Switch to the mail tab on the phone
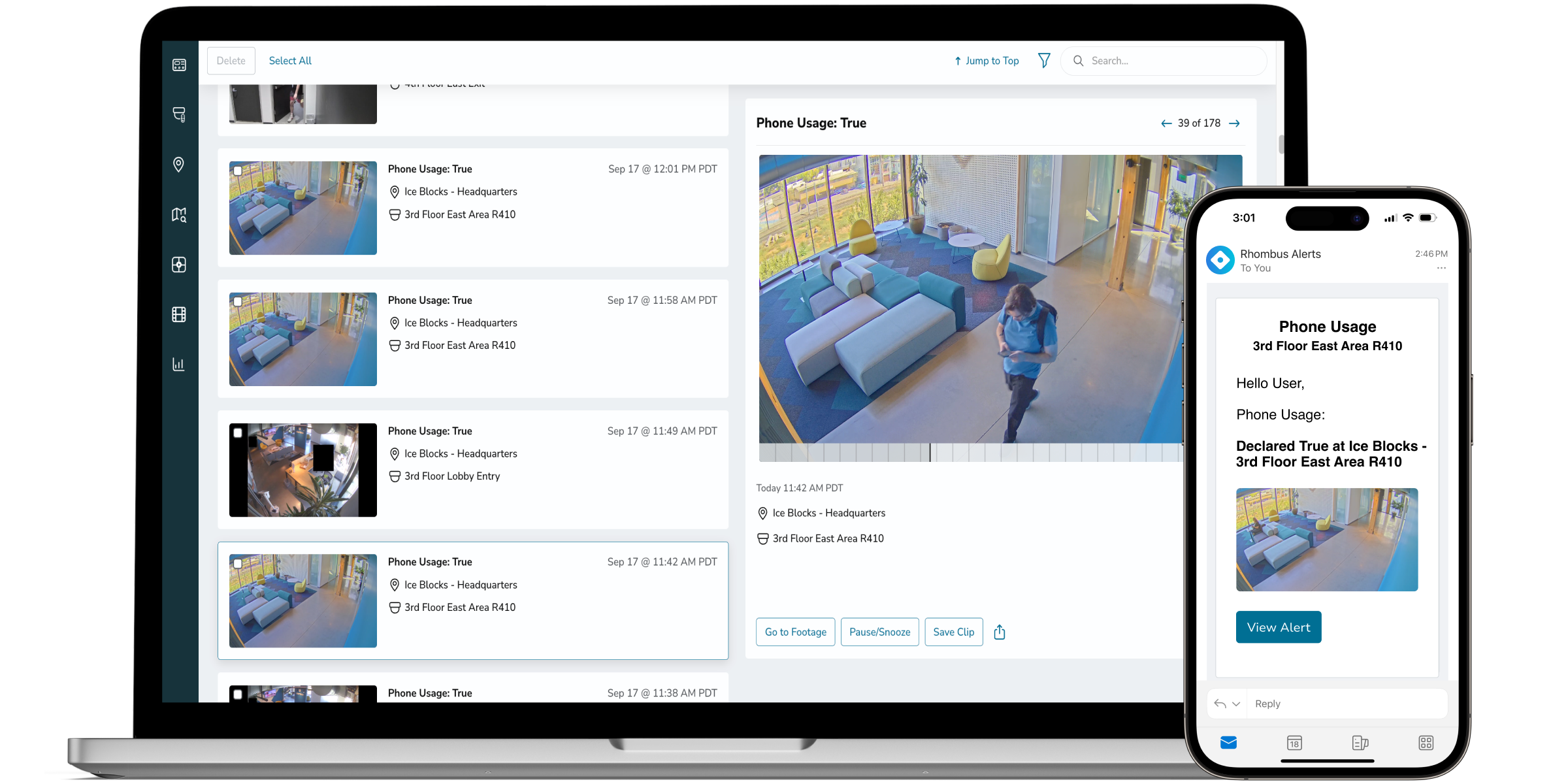This screenshot has width=1568, height=784. [x=1228, y=743]
